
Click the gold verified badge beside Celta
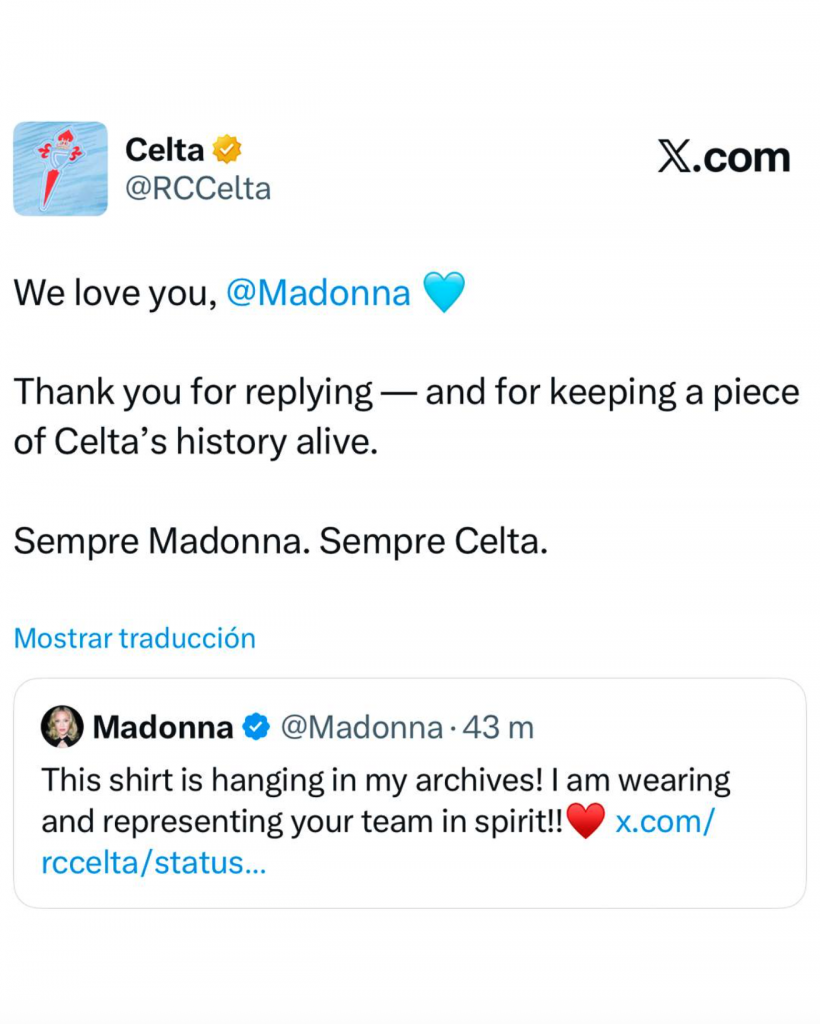228,151
